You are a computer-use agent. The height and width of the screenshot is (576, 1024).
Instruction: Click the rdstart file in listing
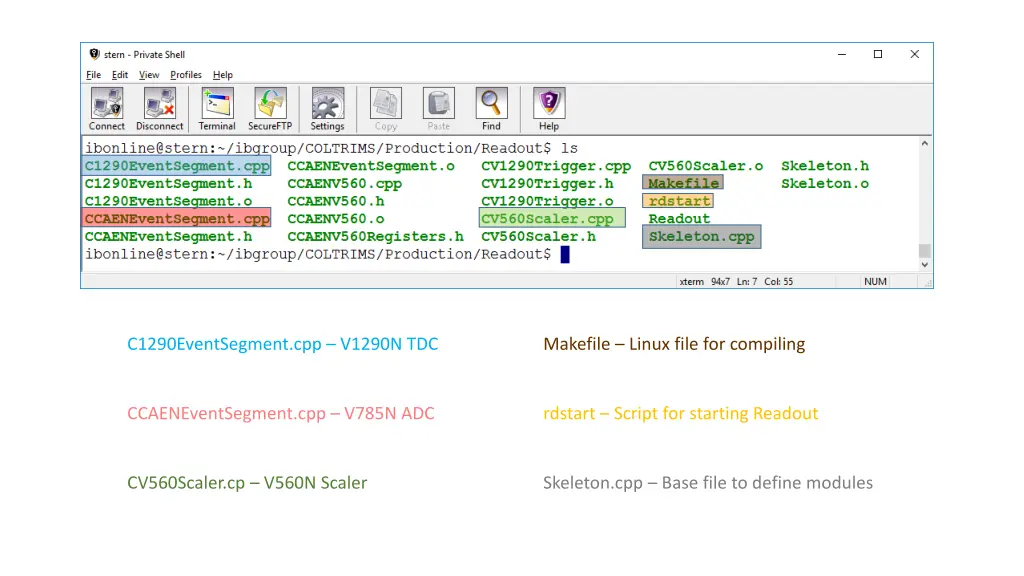(679, 201)
